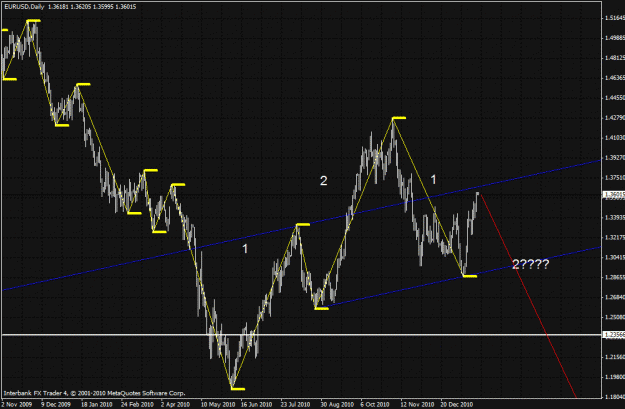Click the 20 Dec 2010 date label
625x409 pixels.
point(457,404)
